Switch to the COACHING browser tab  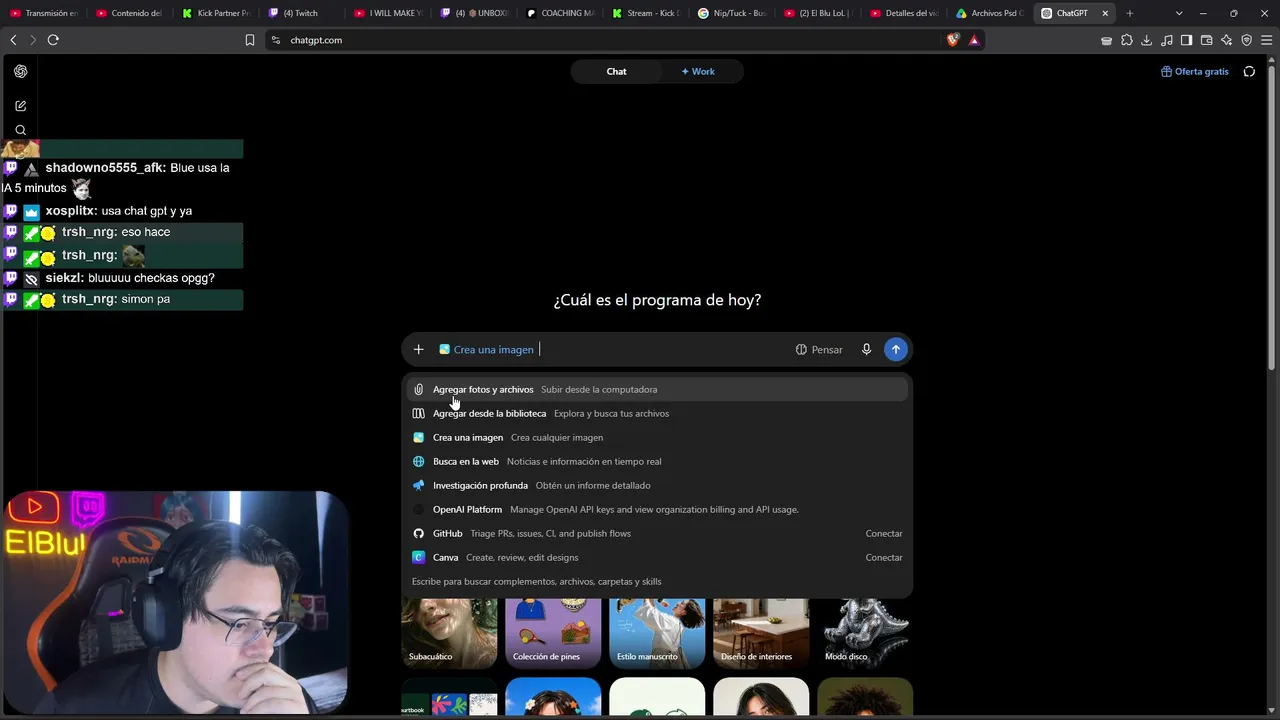(560, 13)
